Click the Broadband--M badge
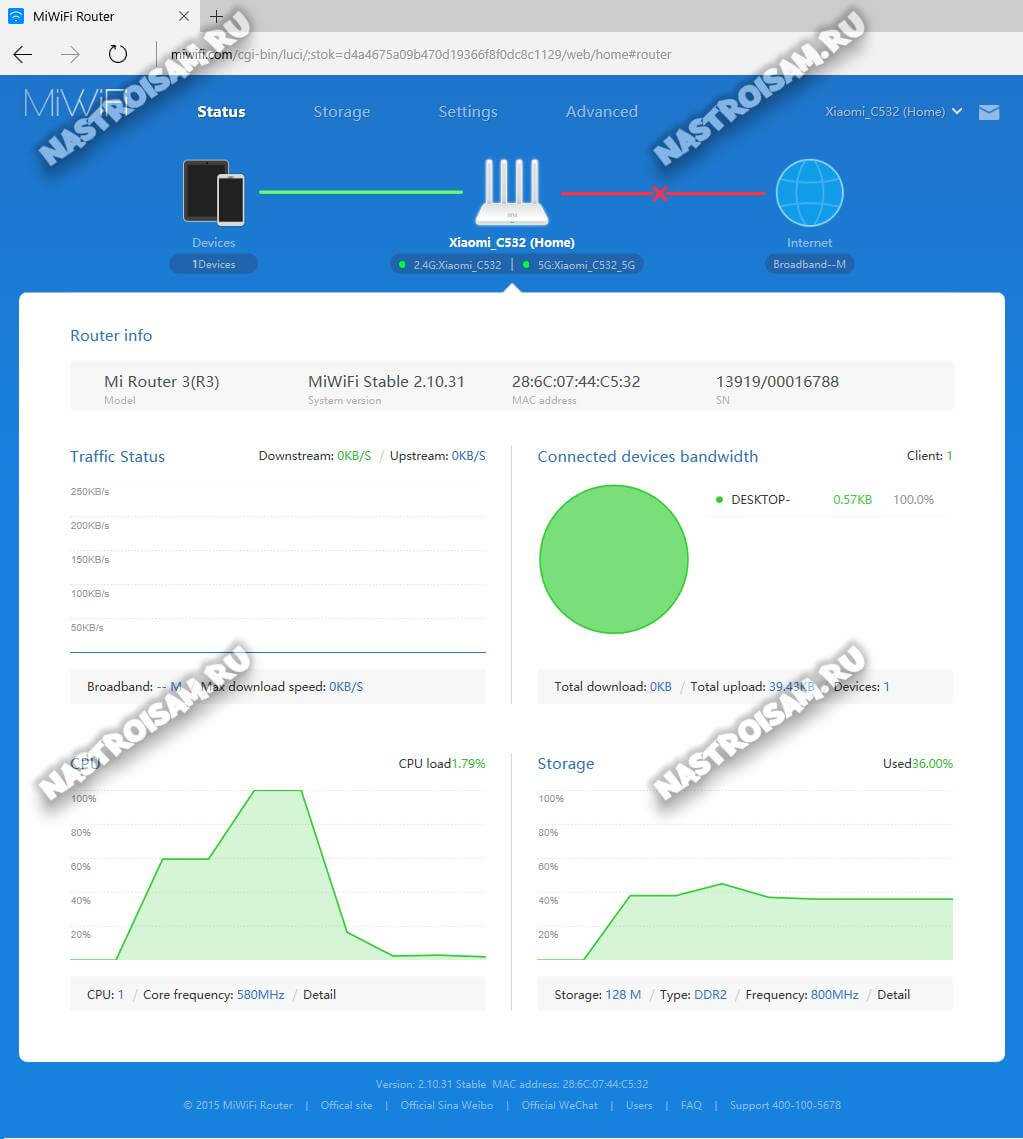The width and height of the screenshot is (1023, 1139). 809,264
